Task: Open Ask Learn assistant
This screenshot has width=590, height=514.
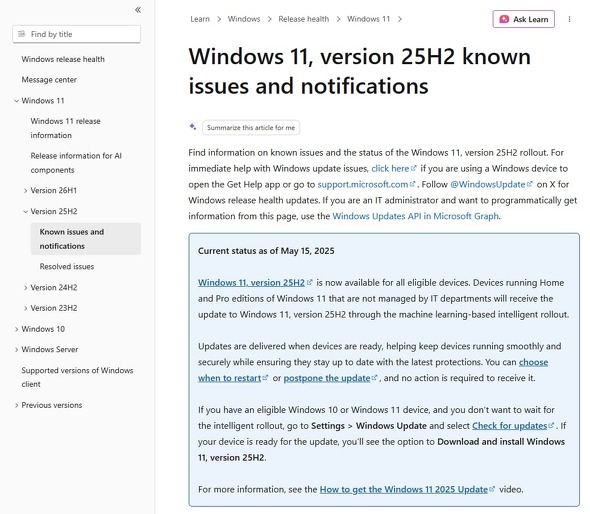Action: (523, 19)
